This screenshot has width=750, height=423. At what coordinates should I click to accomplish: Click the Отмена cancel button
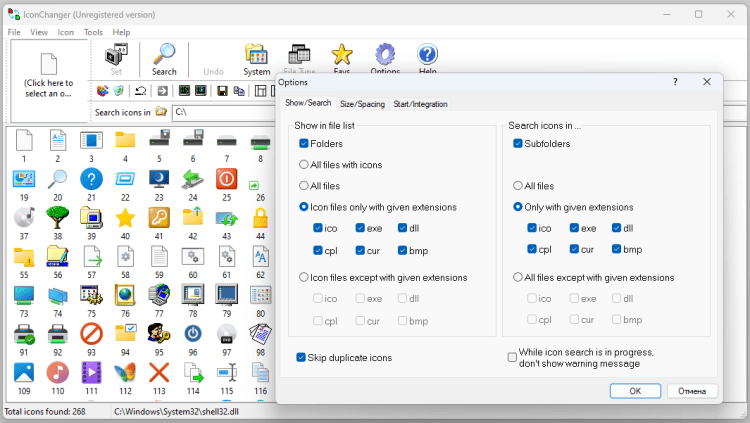[x=692, y=391]
